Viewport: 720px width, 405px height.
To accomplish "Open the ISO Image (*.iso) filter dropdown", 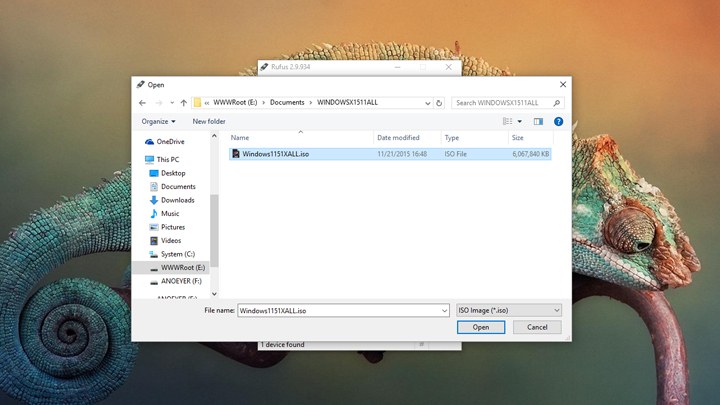I will pyautogui.click(x=509, y=310).
